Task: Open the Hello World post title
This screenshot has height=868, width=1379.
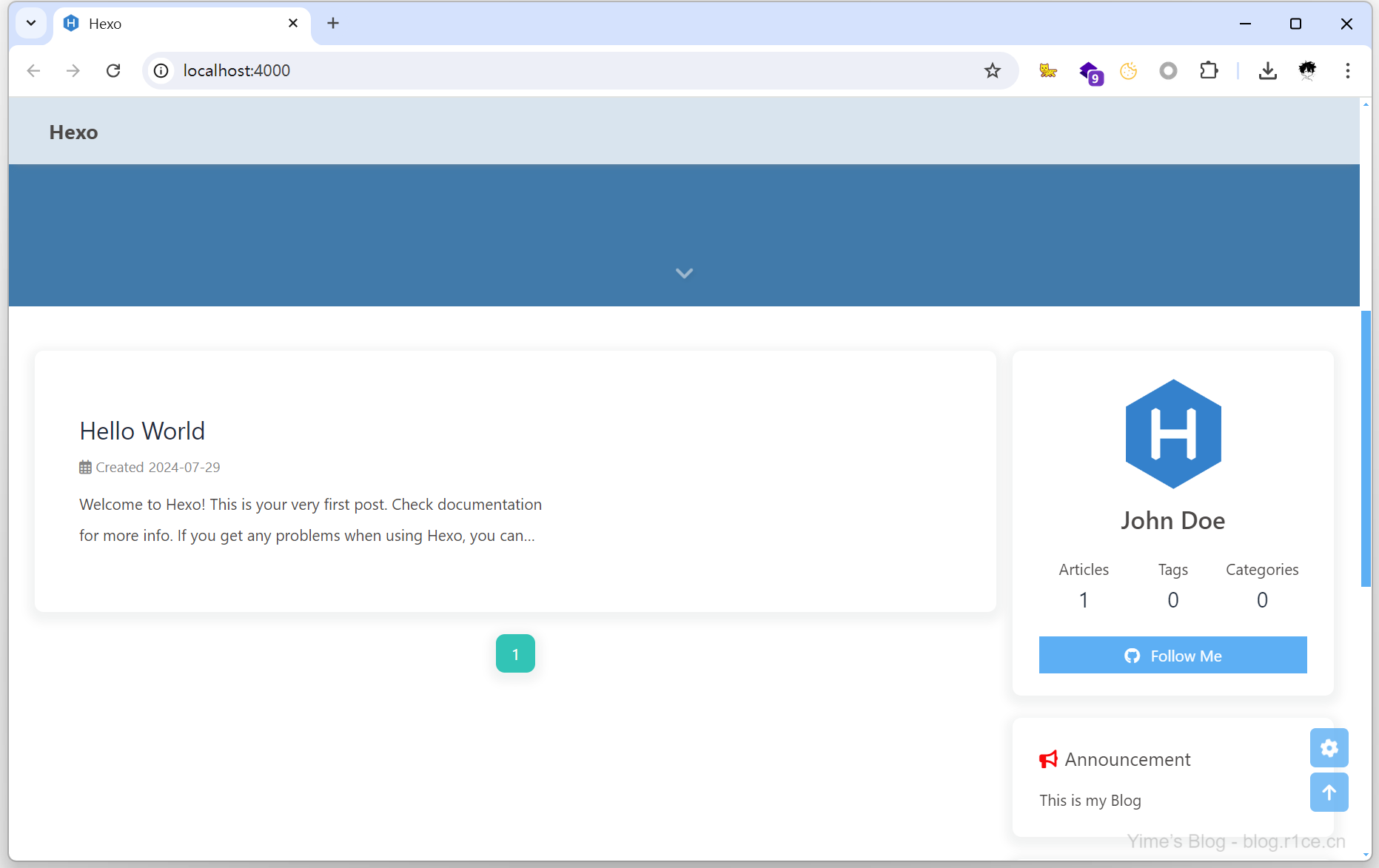Action: [142, 431]
